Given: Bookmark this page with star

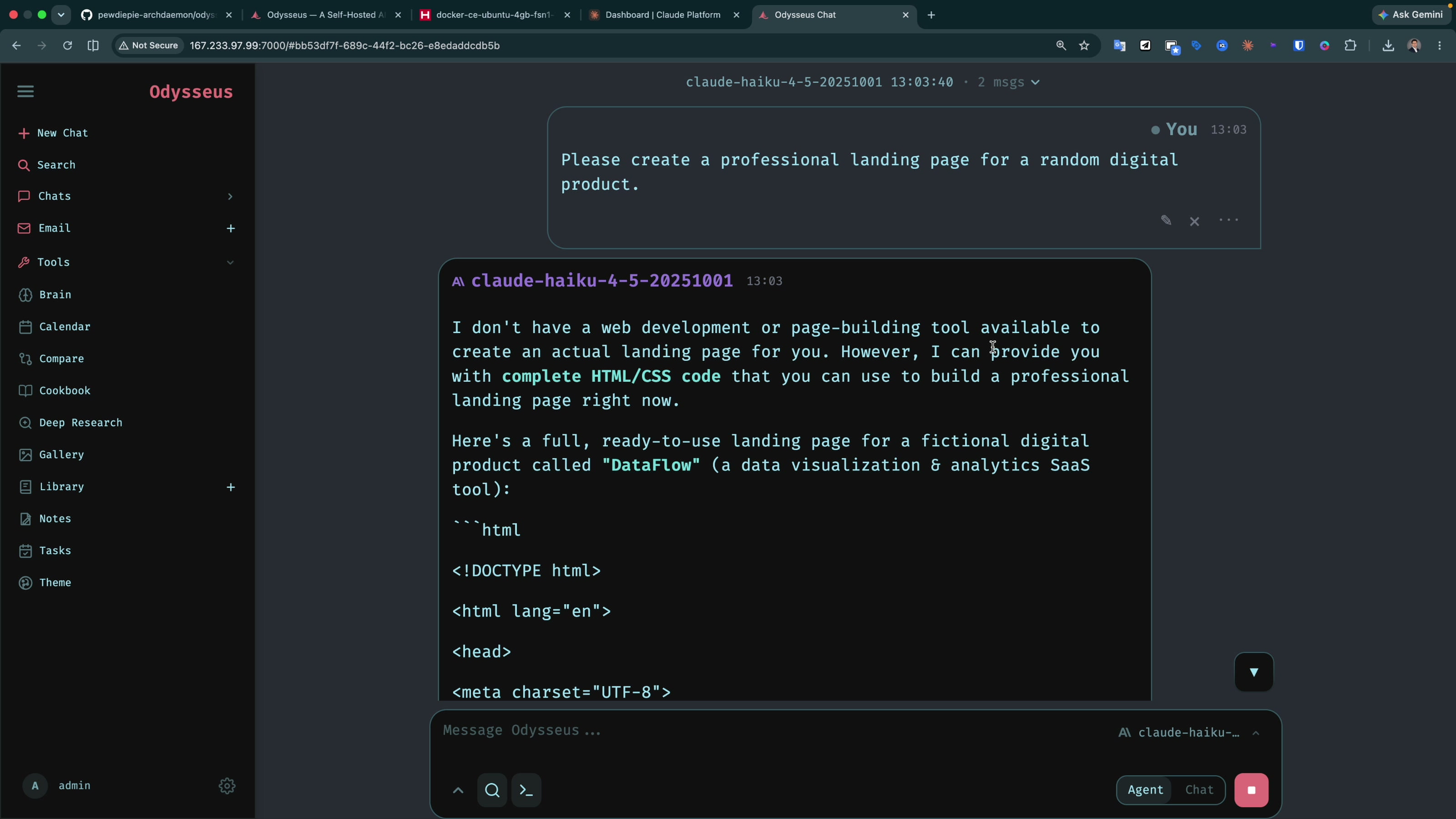Looking at the screenshot, I should [1084, 45].
